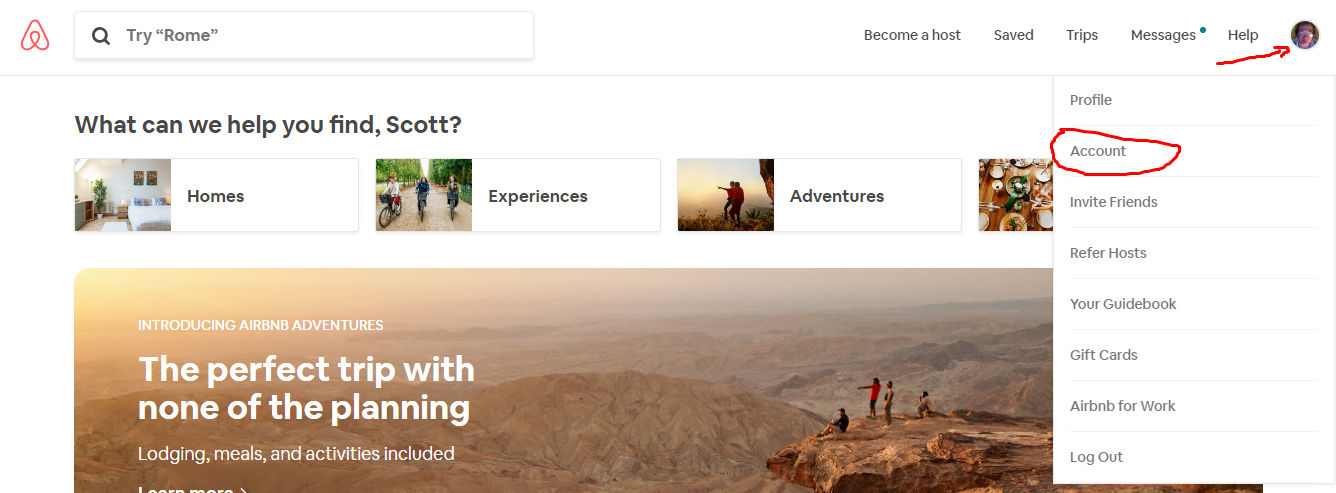Viewport: 1336px width, 493px height.
Task: Open the Saved listings link
Action: click(1013, 35)
